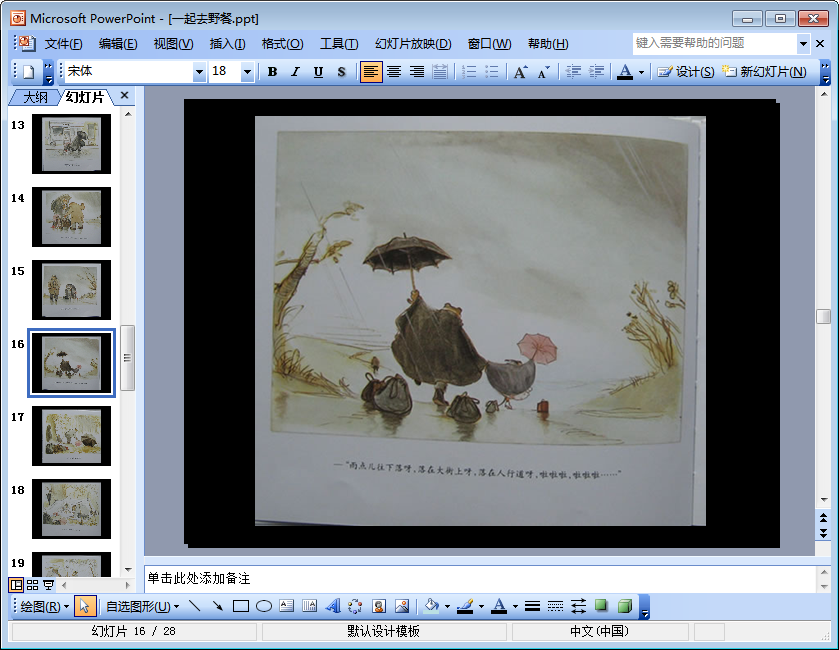Open the 帮助(H) menu

tap(548, 44)
